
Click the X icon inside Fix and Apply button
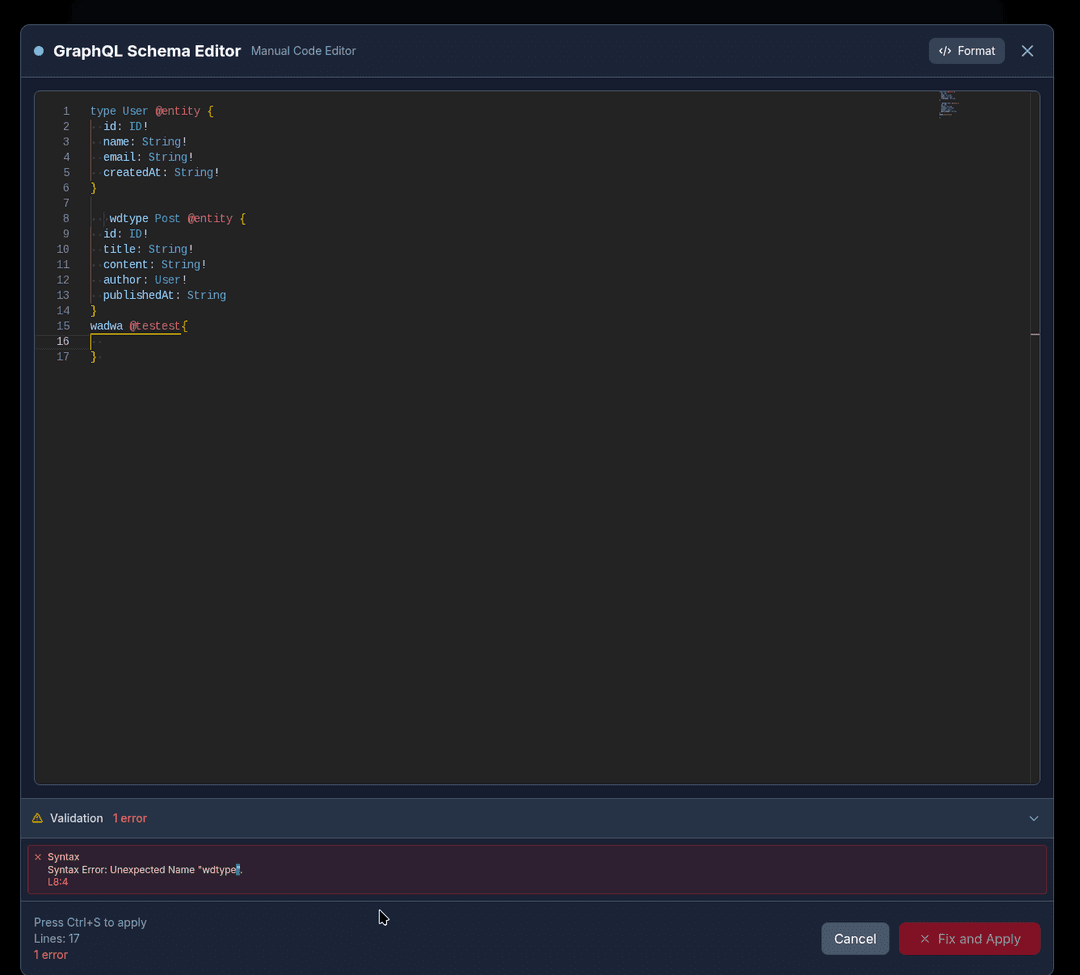coord(927,938)
